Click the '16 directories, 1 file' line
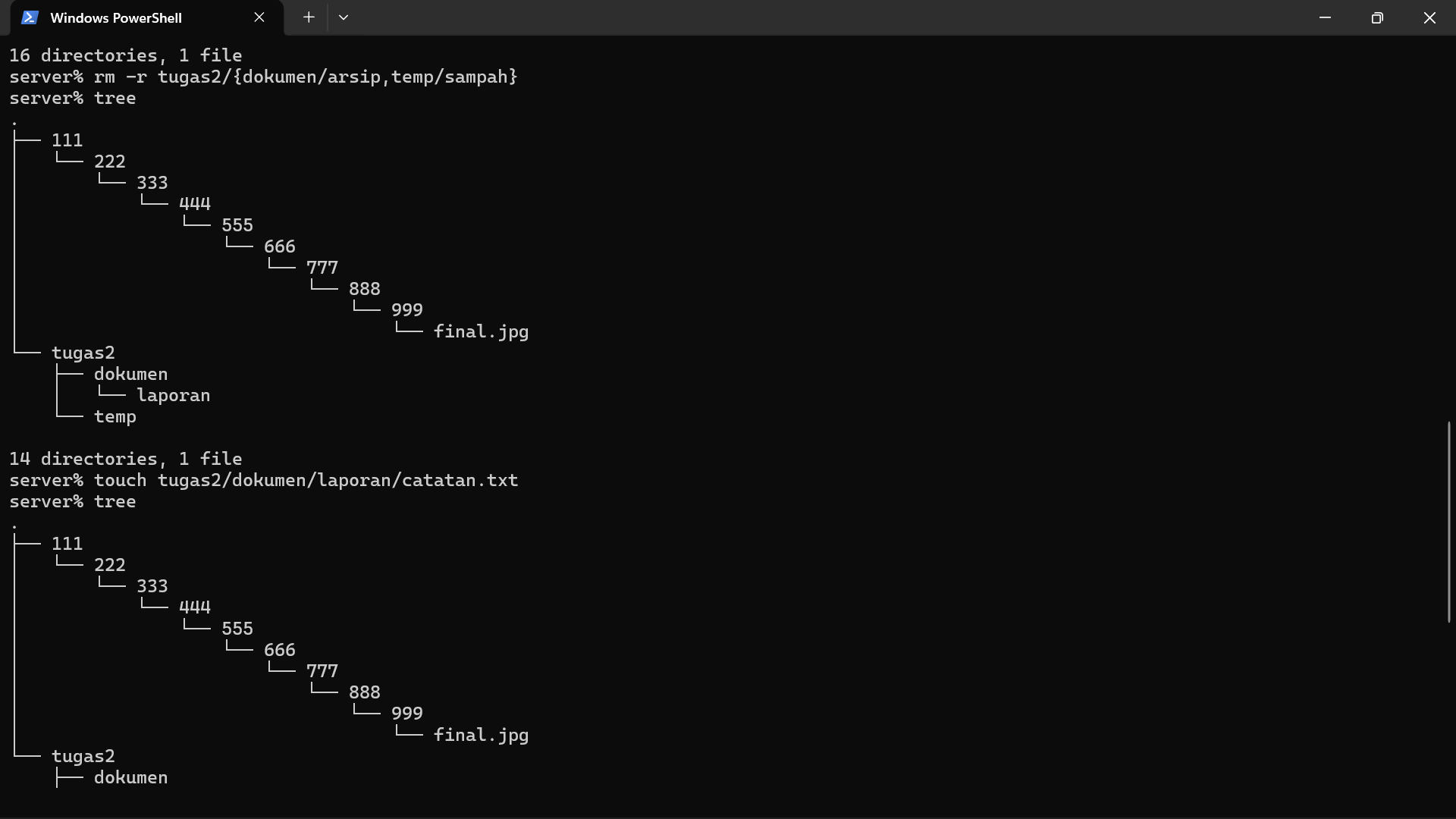The width and height of the screenshot is (1456, 819). pos(126,55)
